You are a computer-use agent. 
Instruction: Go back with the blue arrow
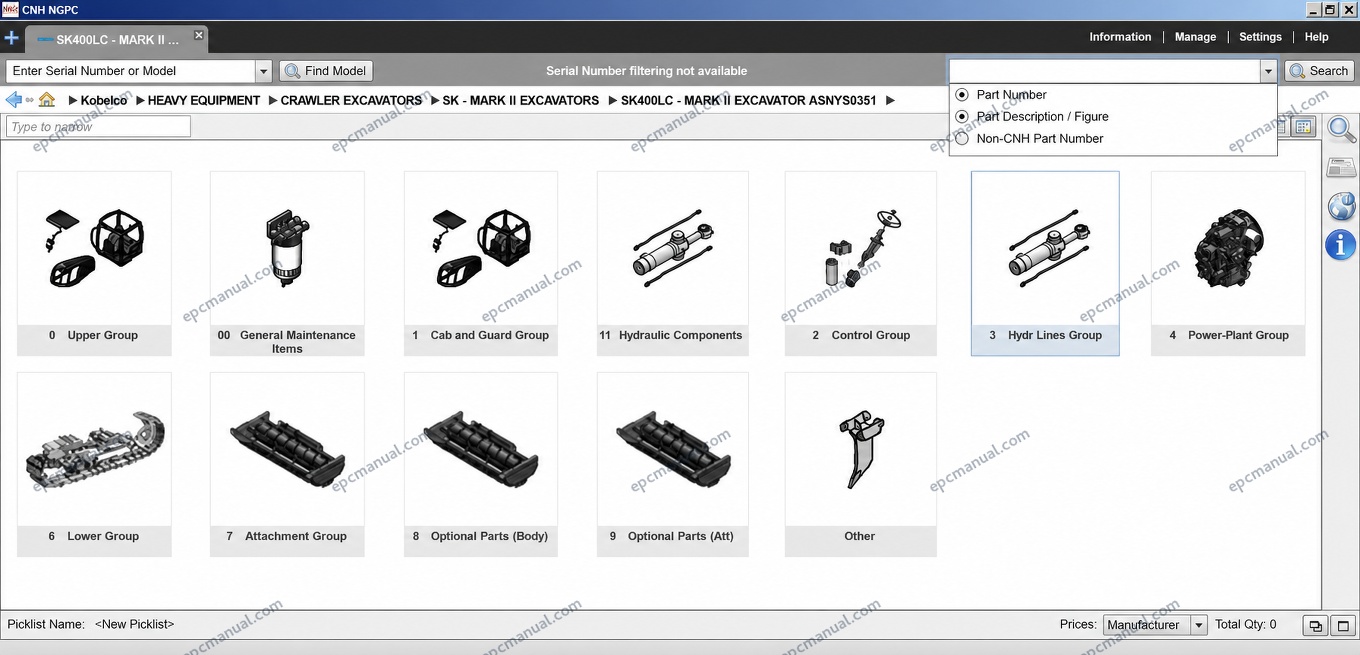(14, 100)
